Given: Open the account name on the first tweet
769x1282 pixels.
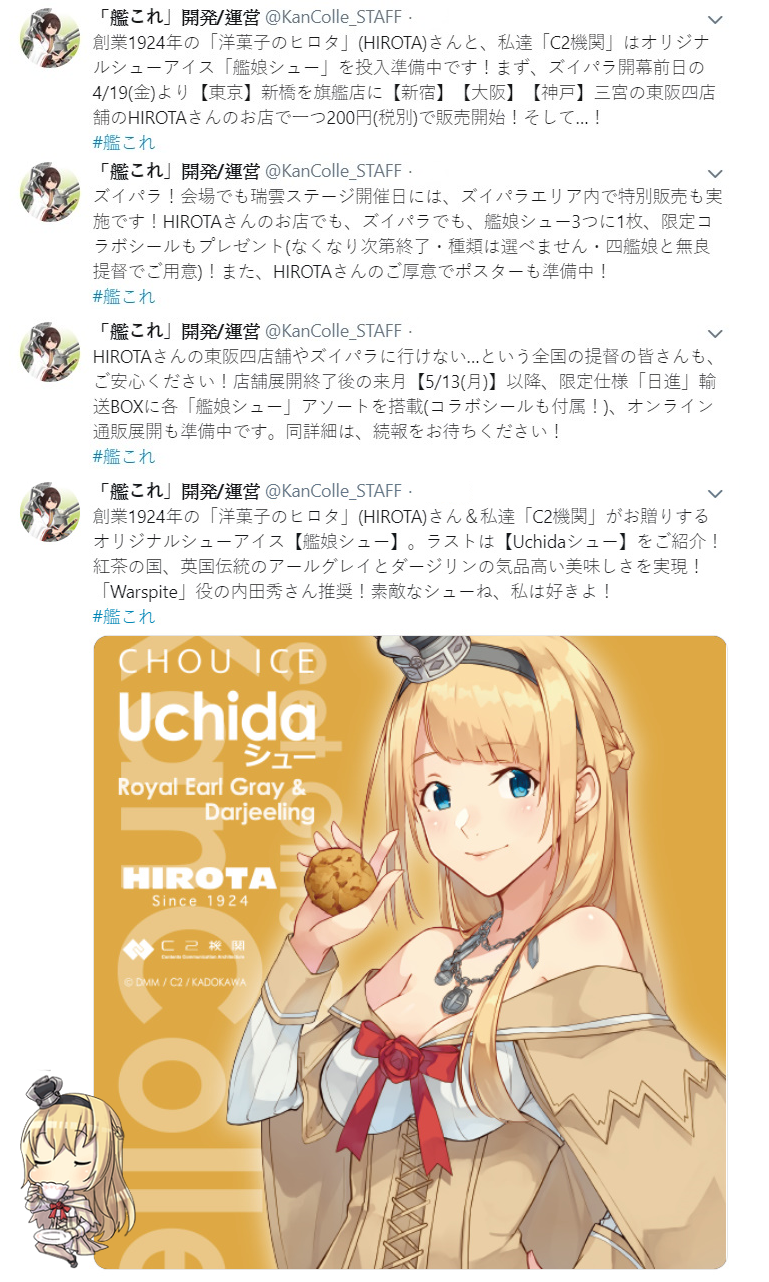Looking at the screenshot, I should [x=176, y=16].
